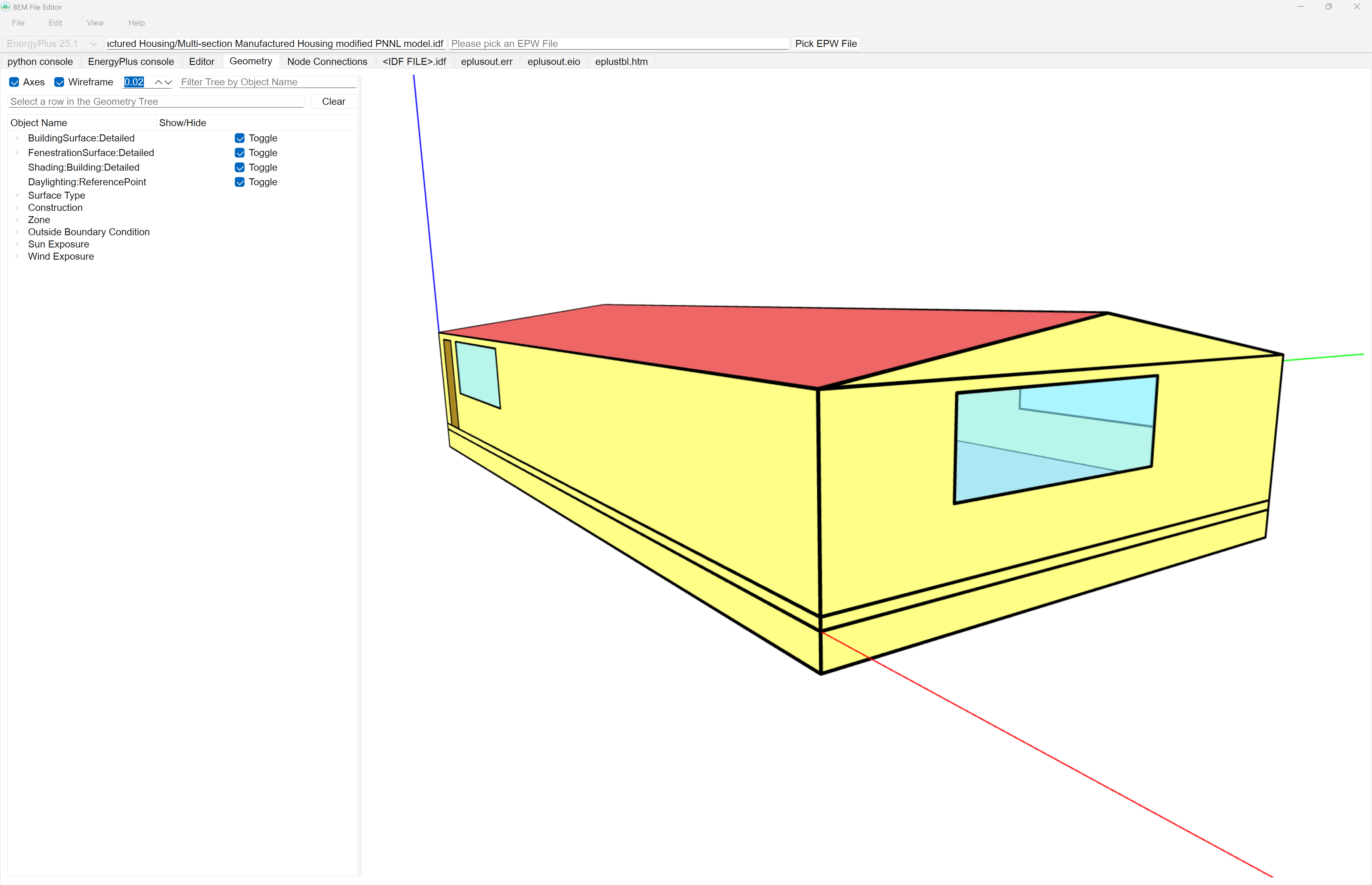Open the EnergyPlus 25.1 version dropdown
This screenshot has height=885, width=1372.
52,44
